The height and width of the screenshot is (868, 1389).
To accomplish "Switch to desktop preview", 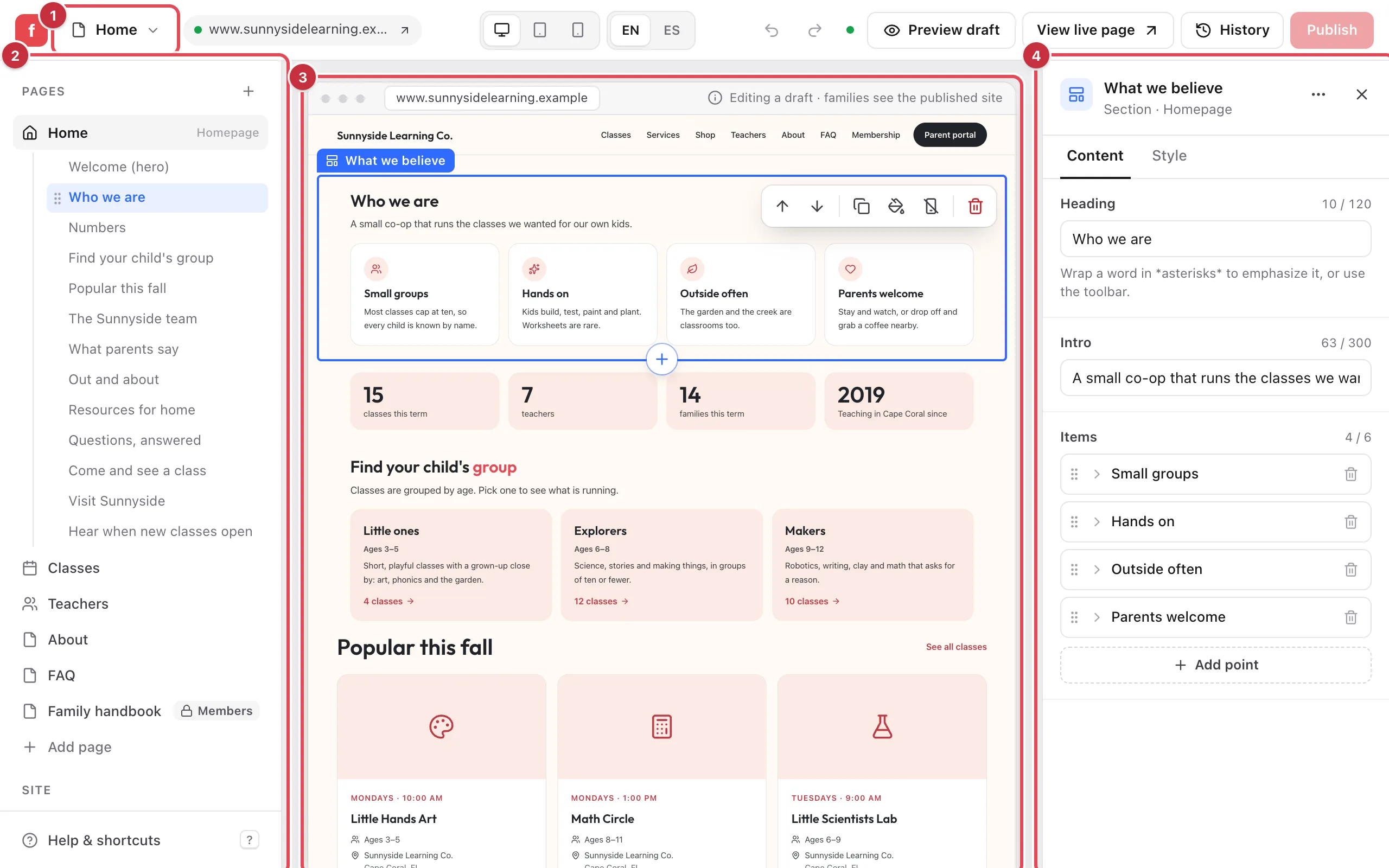I will (502, 30).
